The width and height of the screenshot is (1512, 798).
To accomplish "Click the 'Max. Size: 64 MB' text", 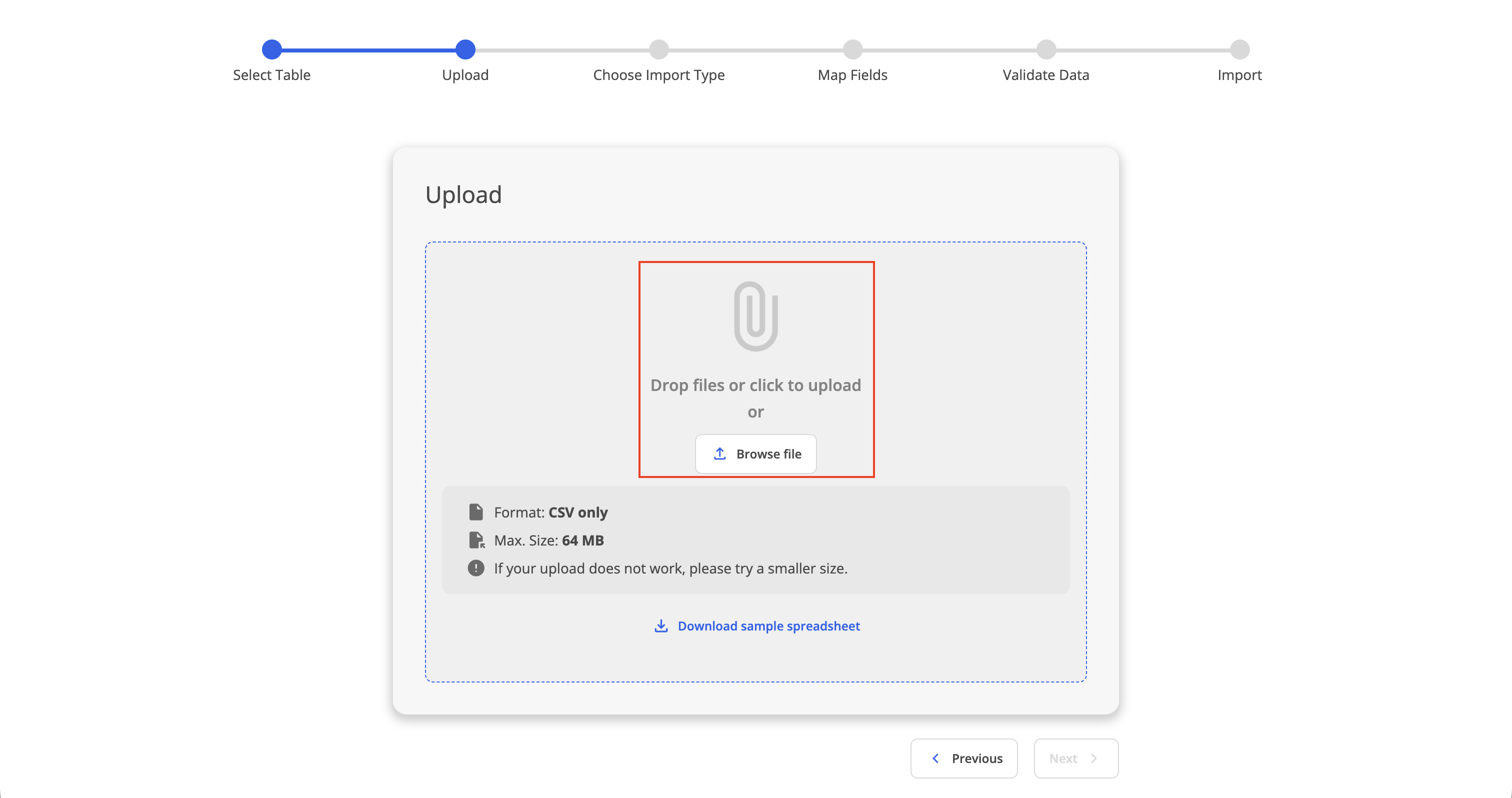I will pyautogui.click(x=549, y=540).
